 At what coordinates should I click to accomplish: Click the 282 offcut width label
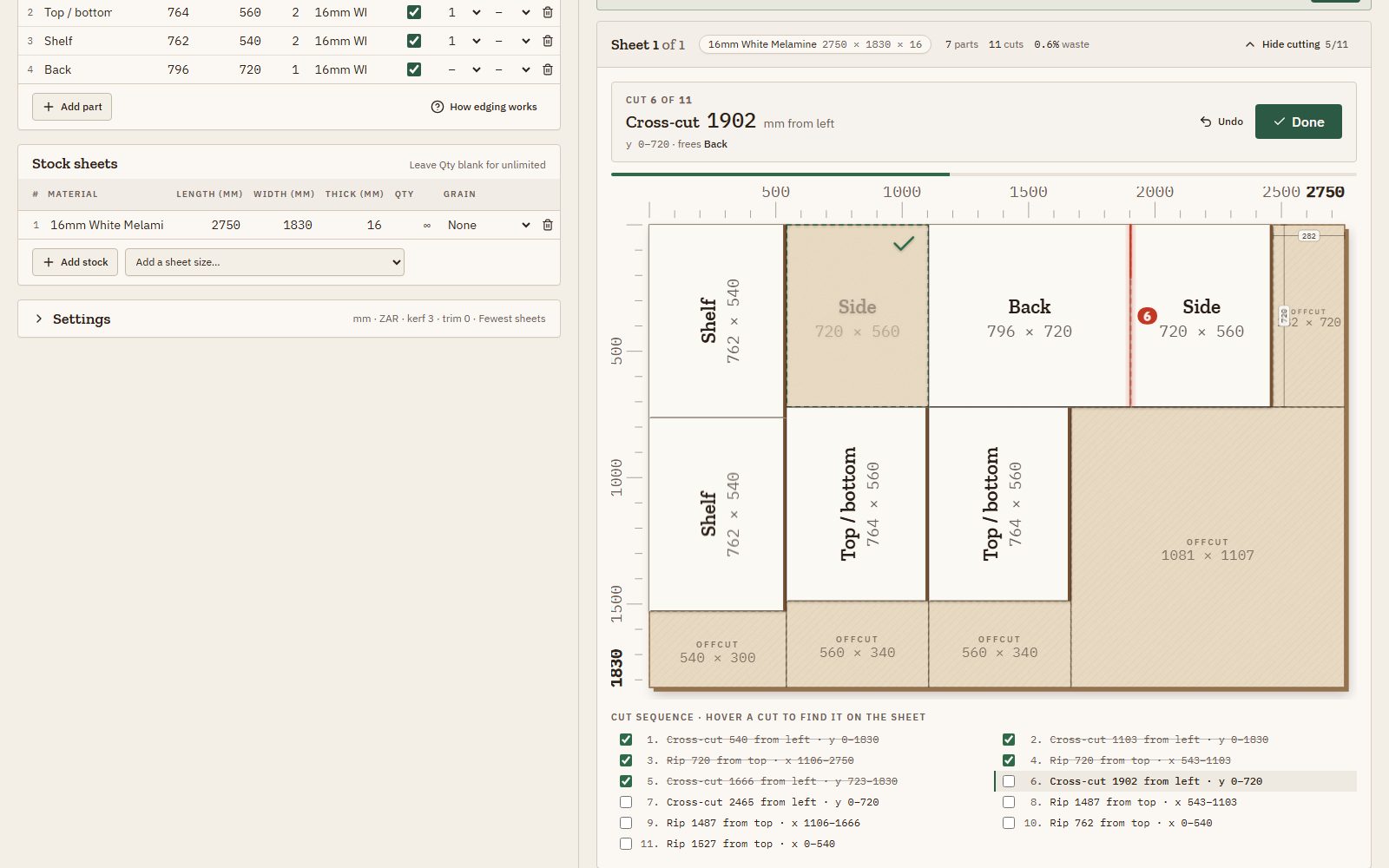1308,236
